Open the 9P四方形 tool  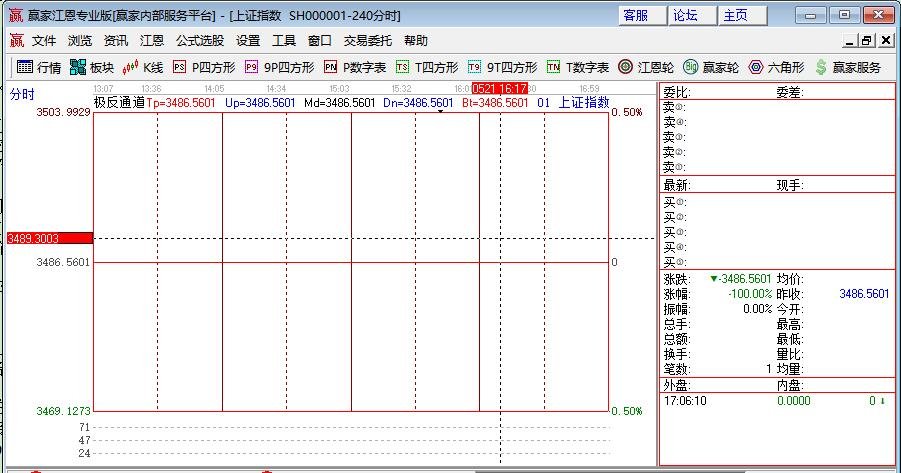click(279, 67)
